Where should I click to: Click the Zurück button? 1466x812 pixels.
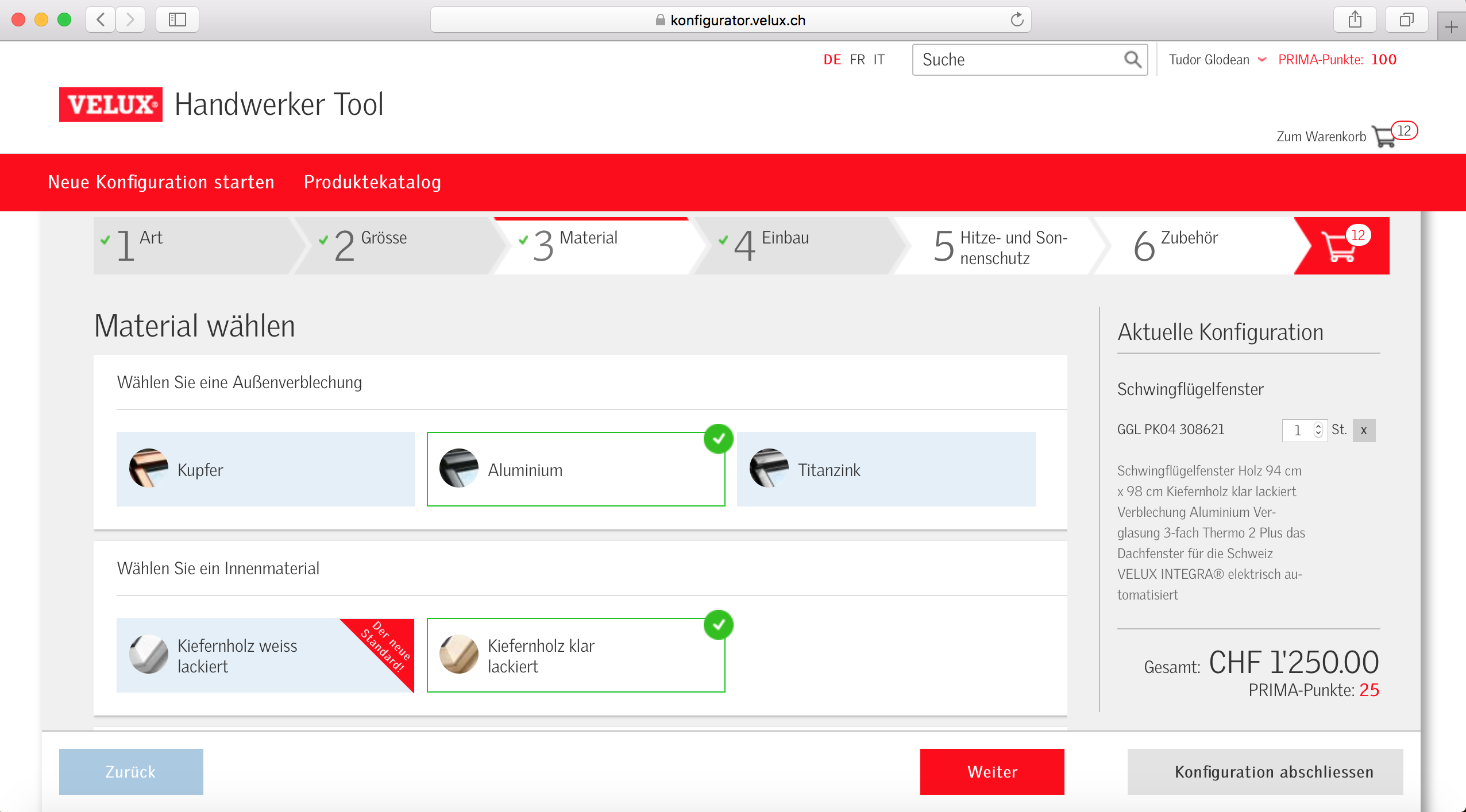(131, 772)
